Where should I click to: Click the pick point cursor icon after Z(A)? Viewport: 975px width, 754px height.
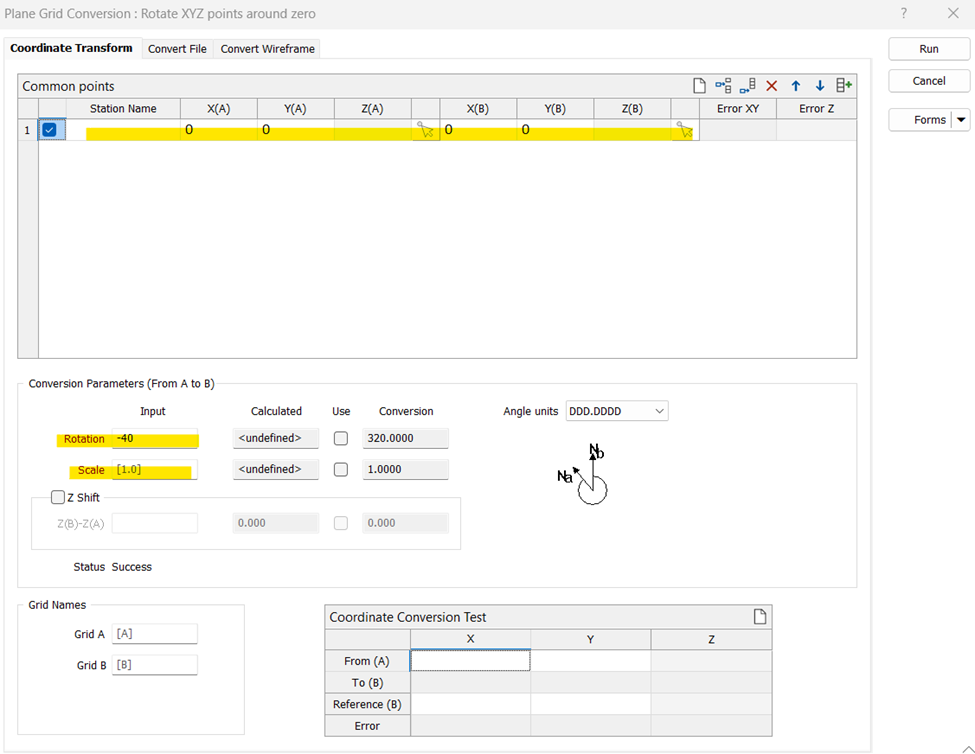pyautogui.click(x=426, y=130)
